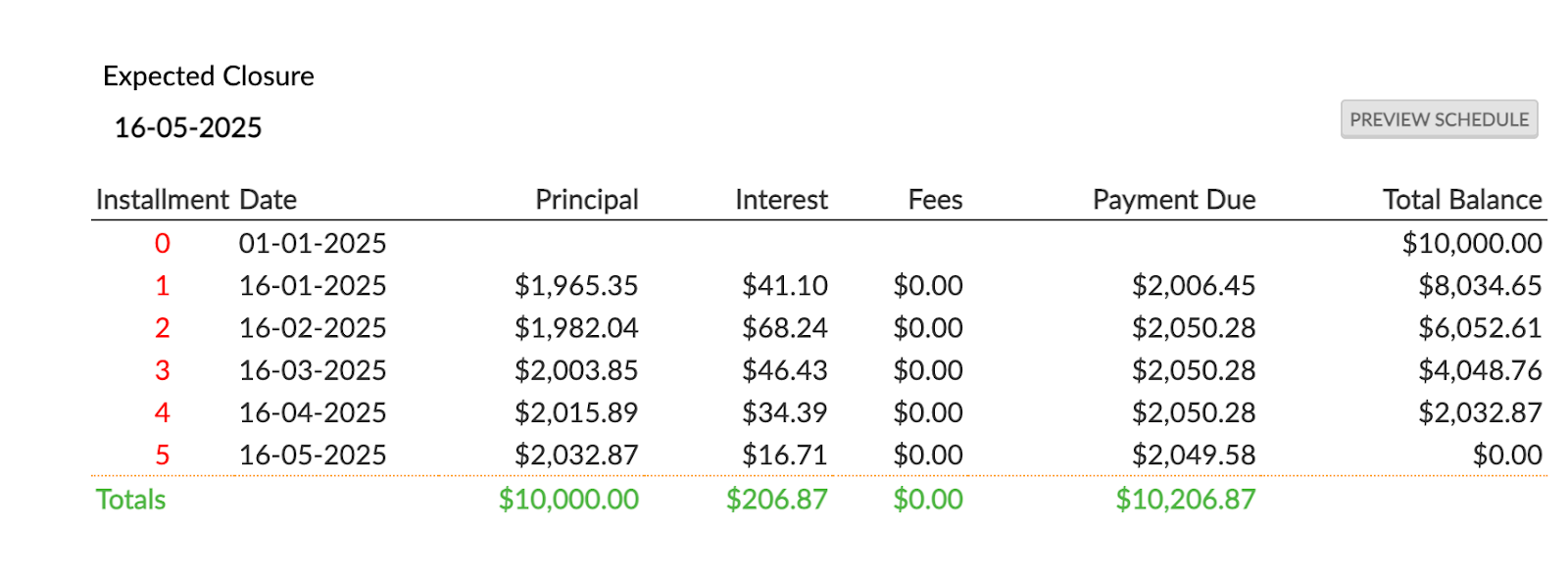
Task: Select installment row 5
Action: pos(164,455)
